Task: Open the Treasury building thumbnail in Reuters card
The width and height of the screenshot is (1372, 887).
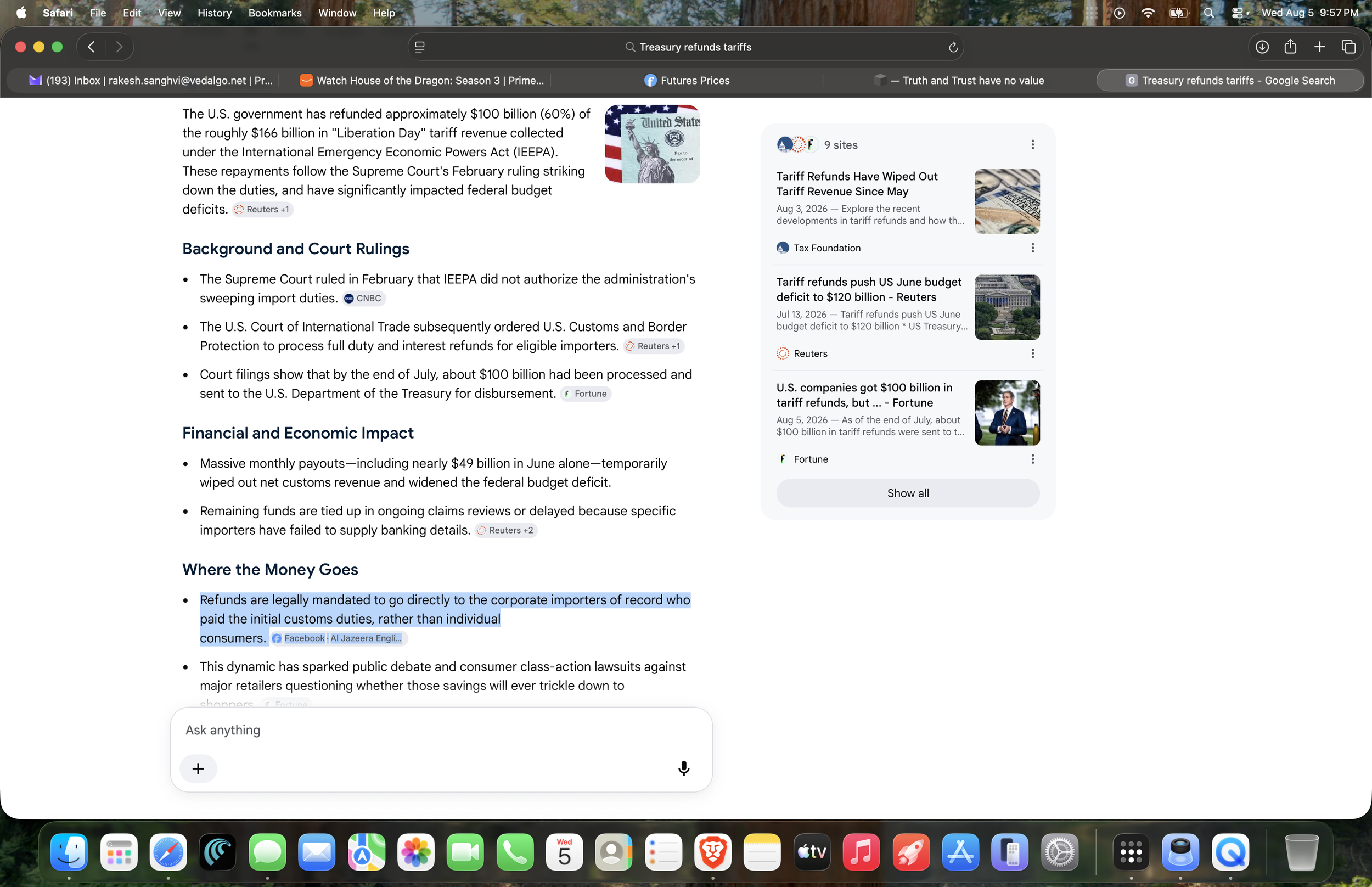Action: click(1007, 307)
